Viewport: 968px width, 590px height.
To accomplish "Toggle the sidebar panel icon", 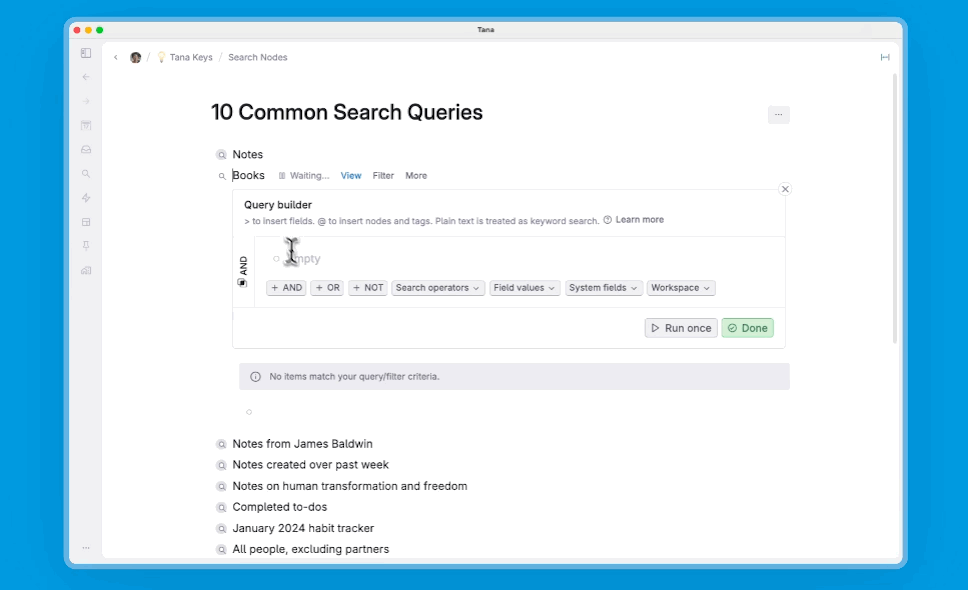I will pyautogui.click(x=86, y=53).
